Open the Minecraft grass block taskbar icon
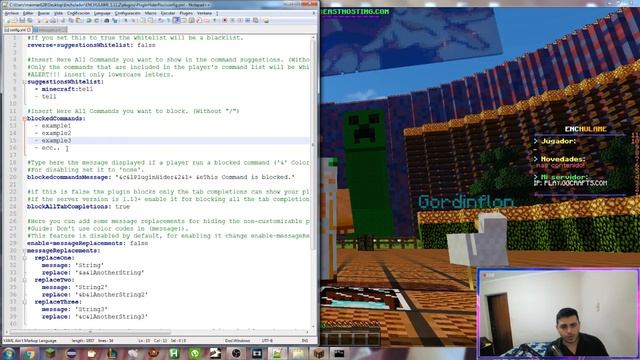 pyautogui.click(x=50, y=353)
